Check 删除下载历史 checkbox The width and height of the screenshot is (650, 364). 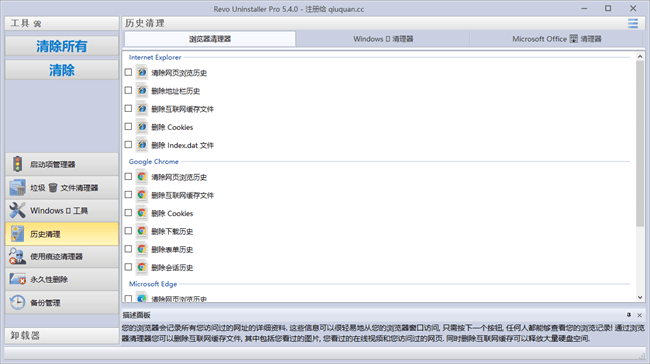tap(128, 231)
